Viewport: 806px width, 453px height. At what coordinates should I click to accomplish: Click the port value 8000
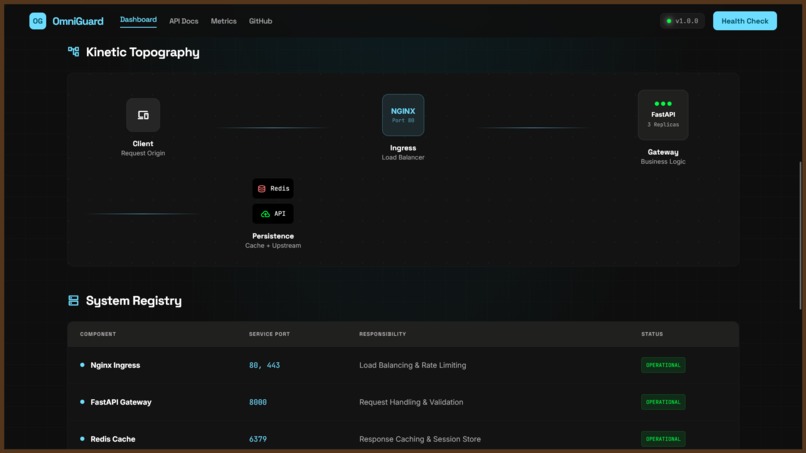(258, 402)
